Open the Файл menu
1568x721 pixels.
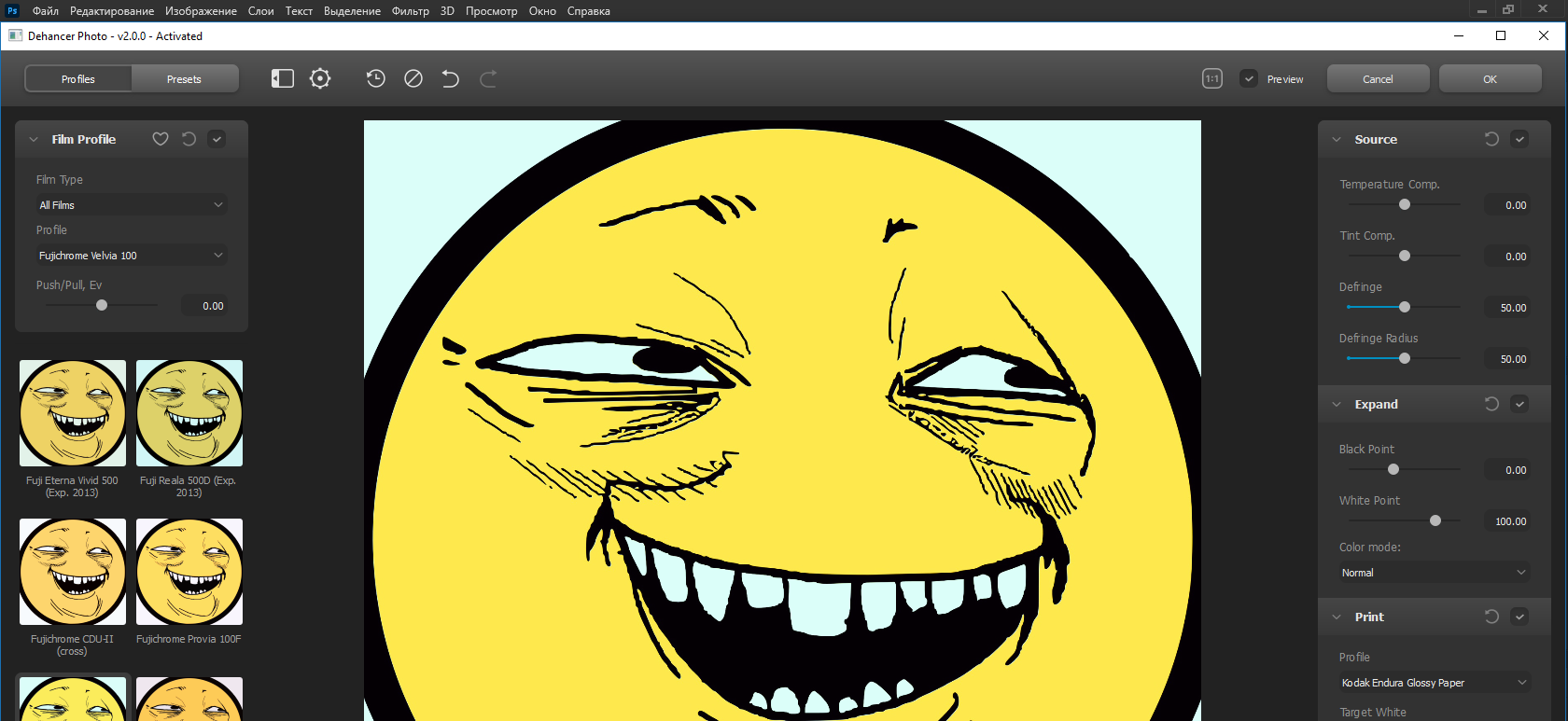coord(45,11)
